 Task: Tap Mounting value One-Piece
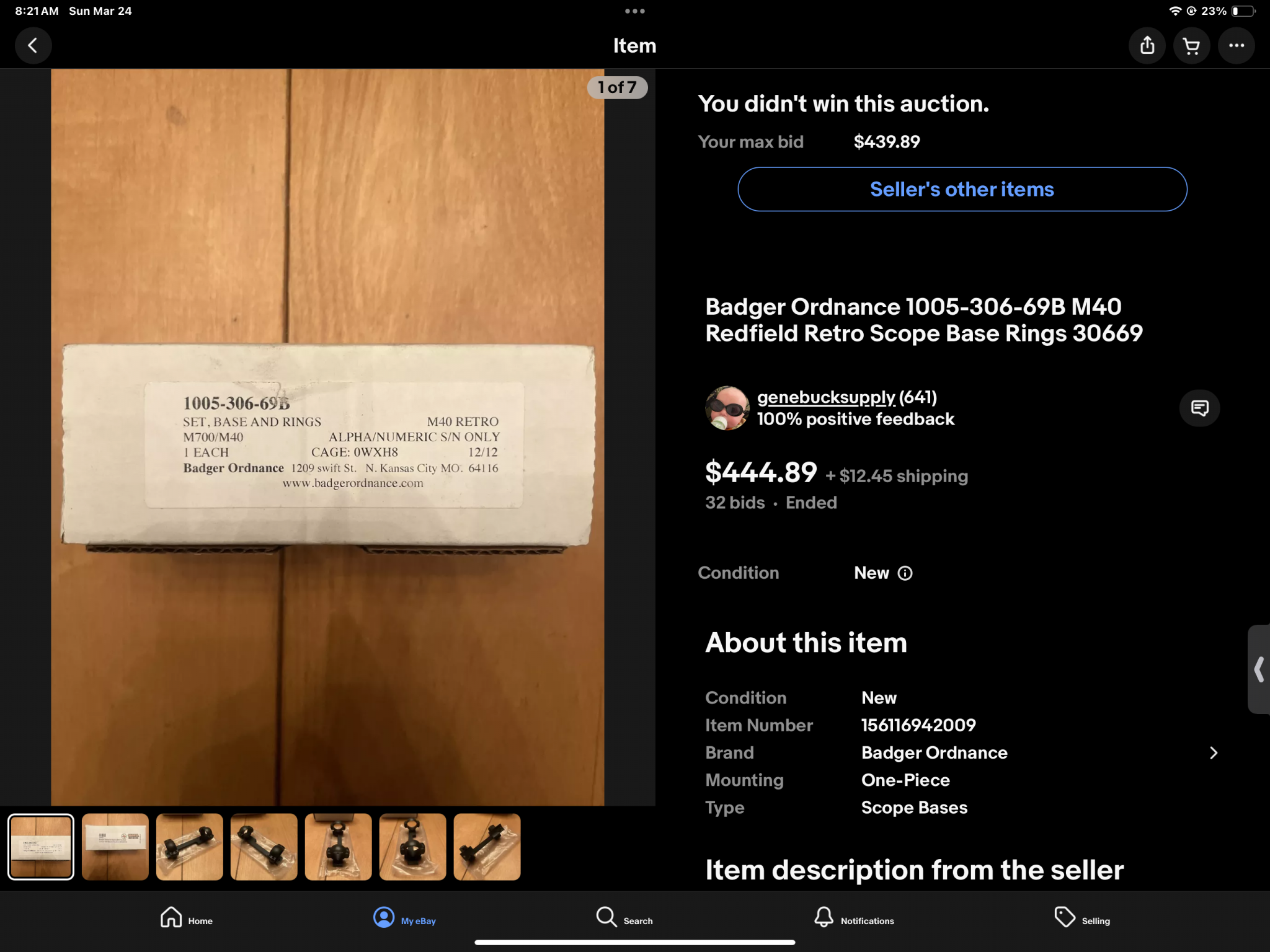[x=905, y=780]
